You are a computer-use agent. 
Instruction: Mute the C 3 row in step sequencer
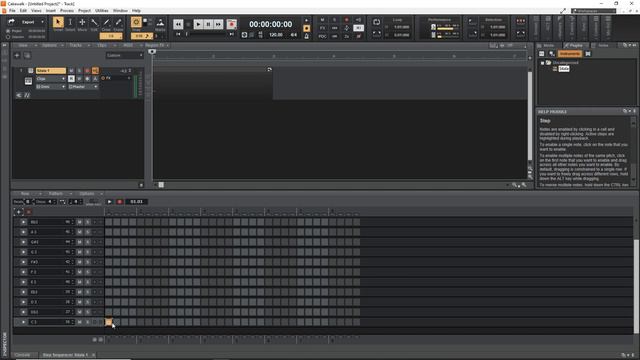coord(80,322)
